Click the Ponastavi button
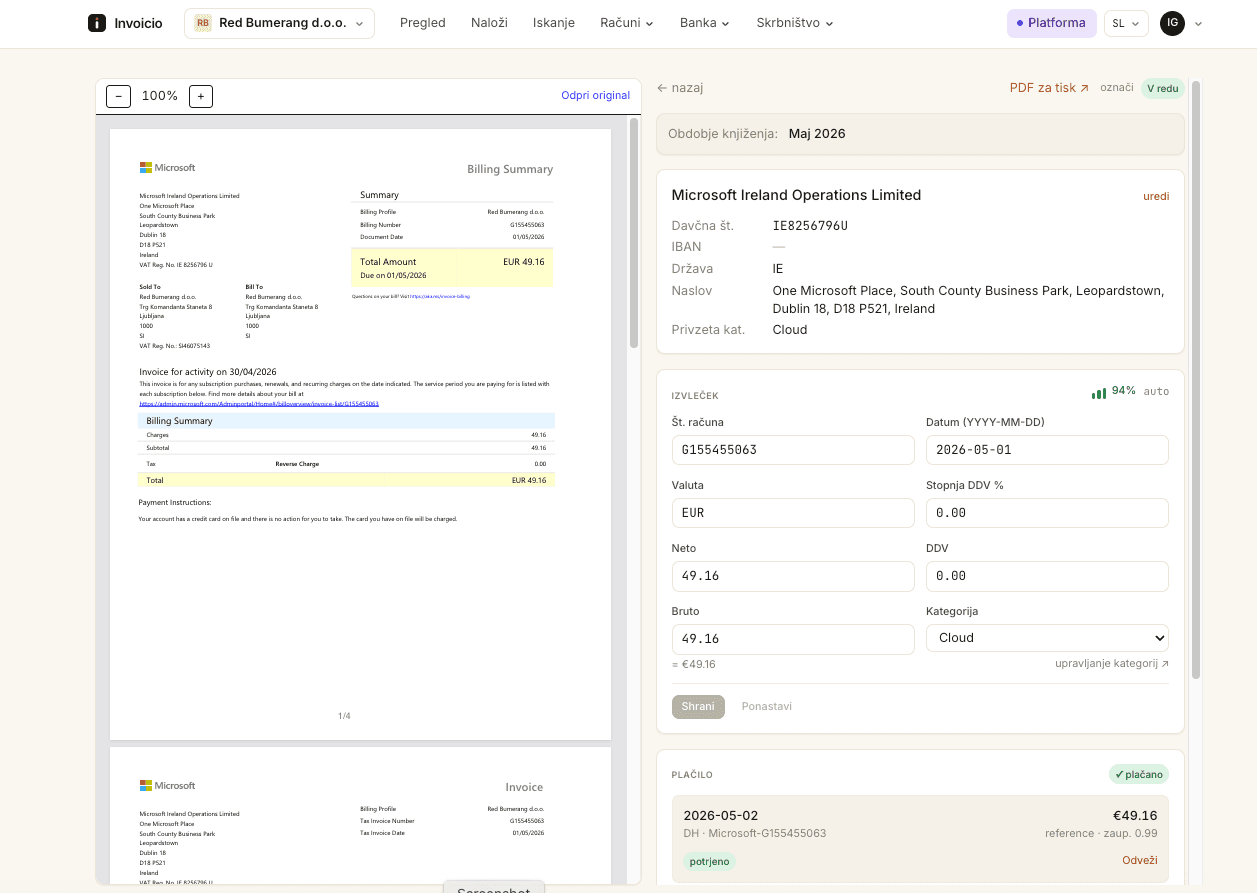Viewport: 1257px width, 893px height. 767,707
